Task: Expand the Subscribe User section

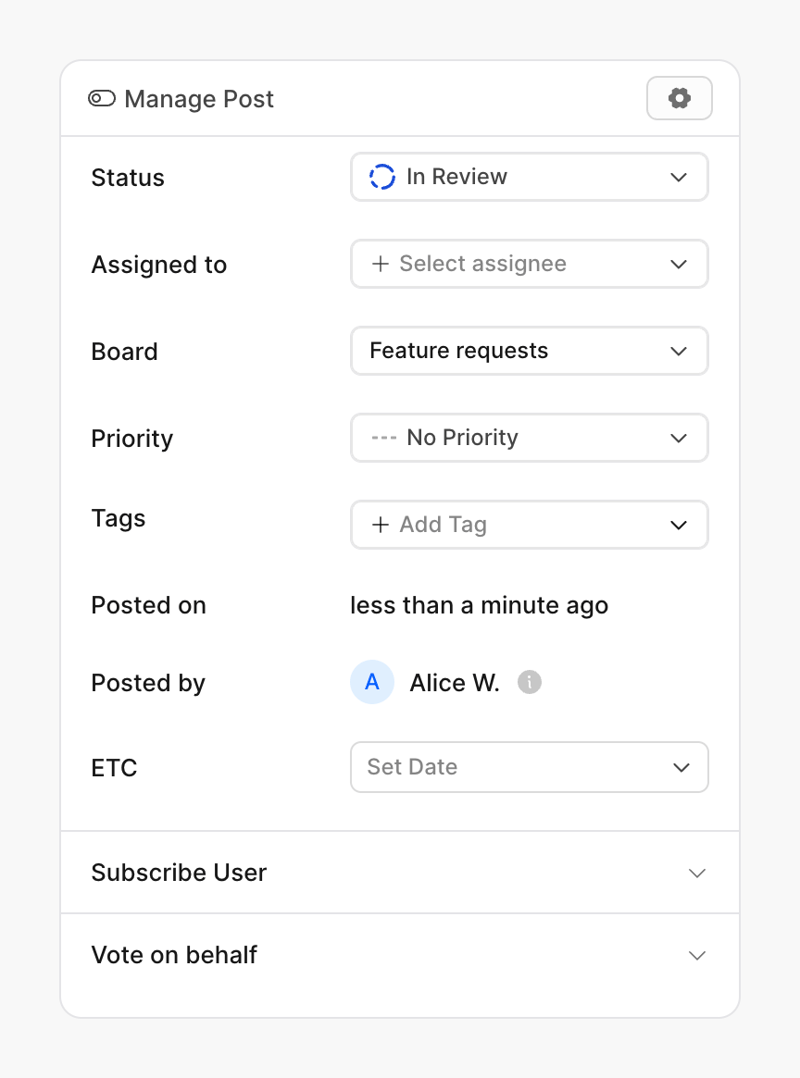Action: (x=400, y=872)
